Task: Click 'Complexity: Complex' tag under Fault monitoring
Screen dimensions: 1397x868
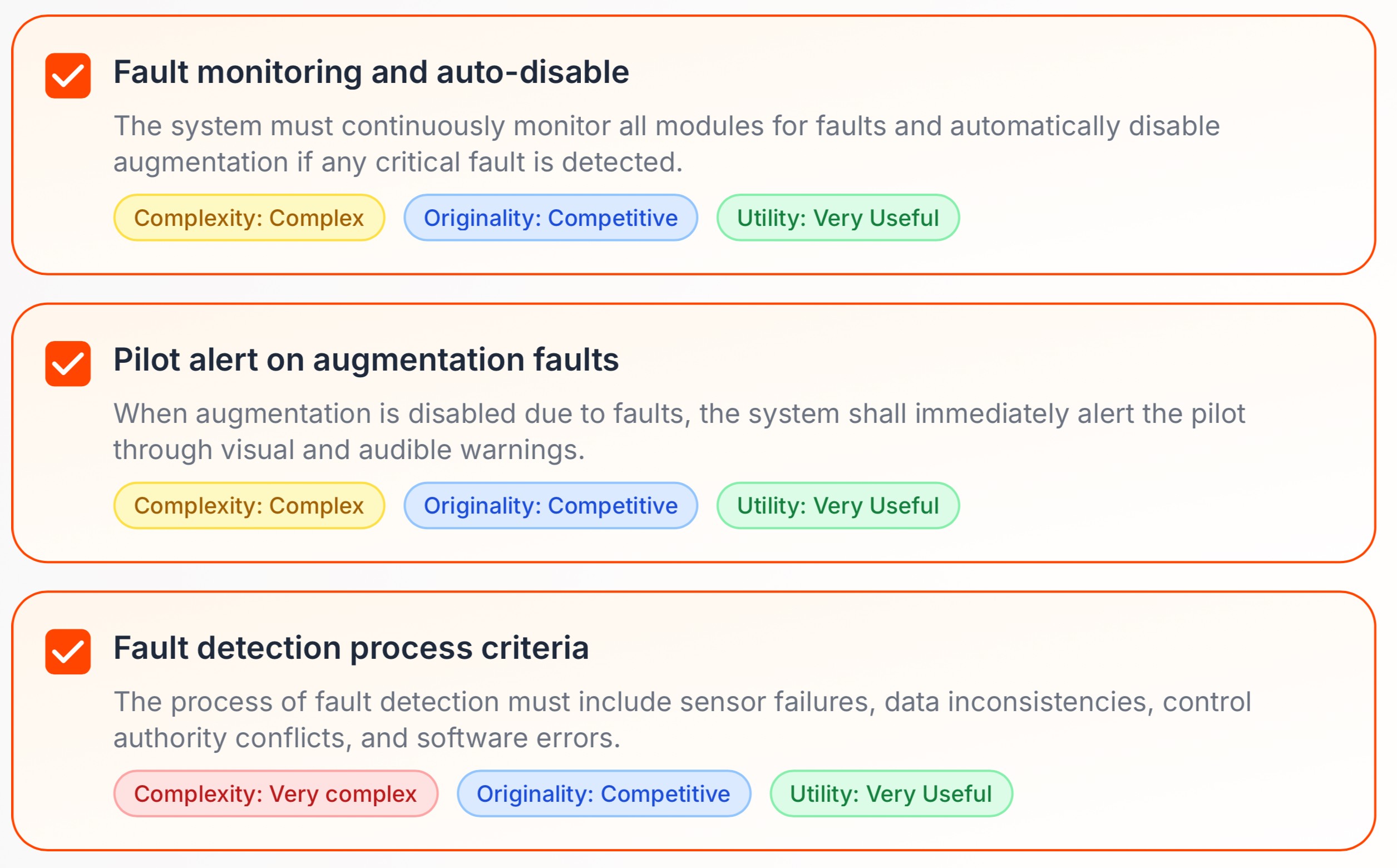Action: click(x=249, y=218)
